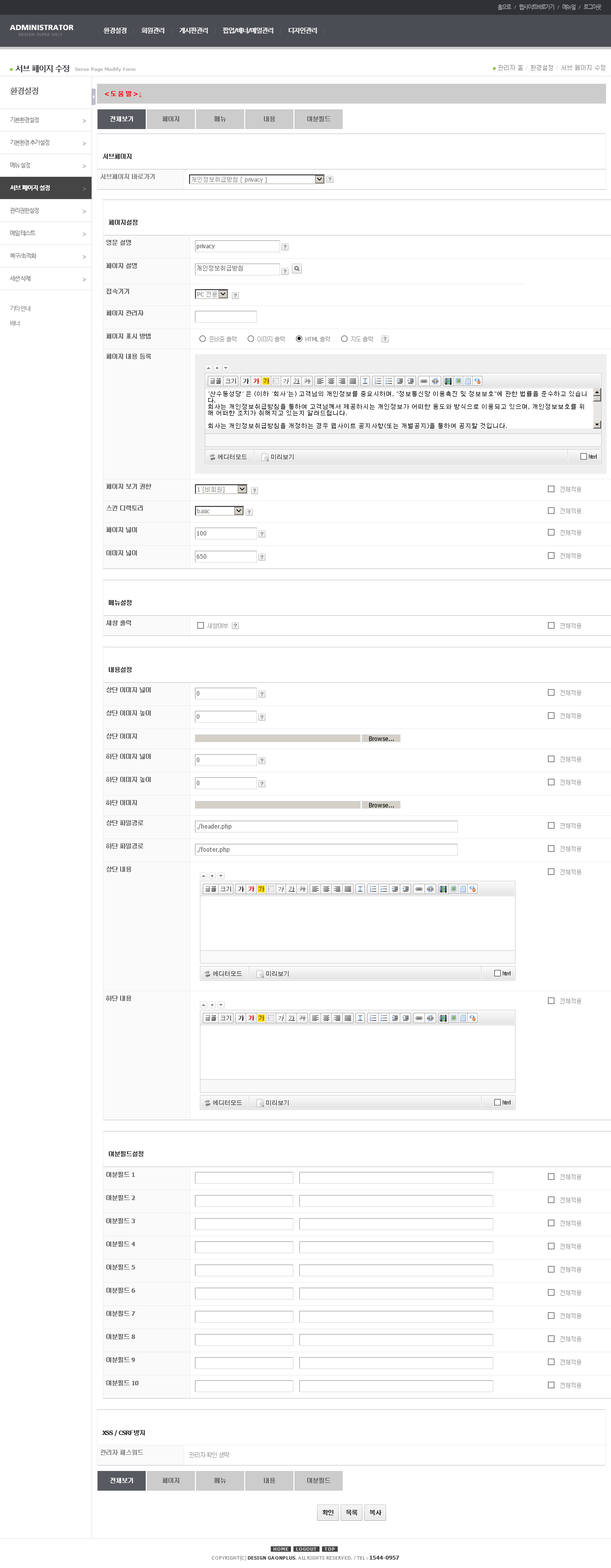611x1568 pixels.
Task: Click 확인 confirm button
Action: 328,1512
